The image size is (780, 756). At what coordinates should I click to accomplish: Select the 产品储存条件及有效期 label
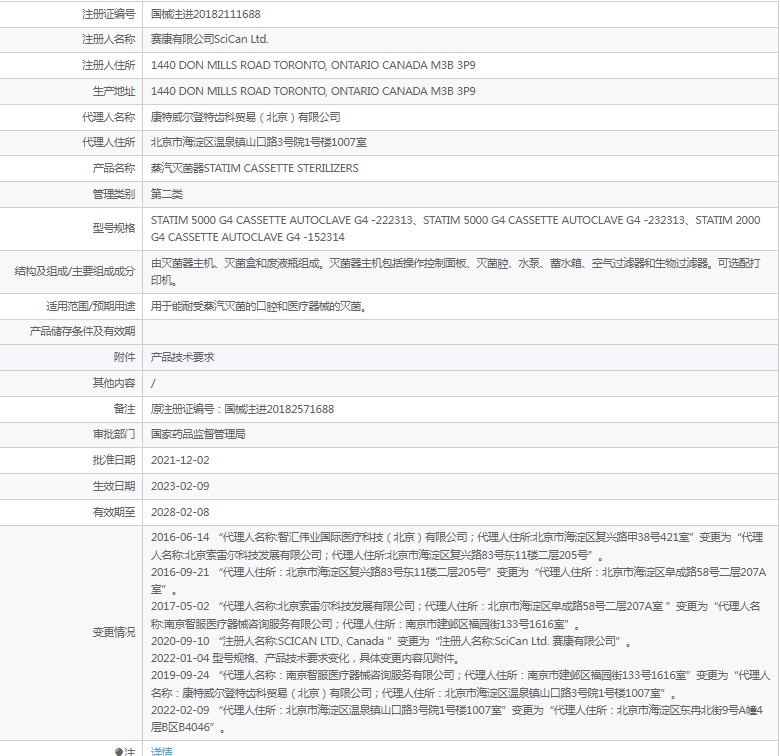[82, 331]
